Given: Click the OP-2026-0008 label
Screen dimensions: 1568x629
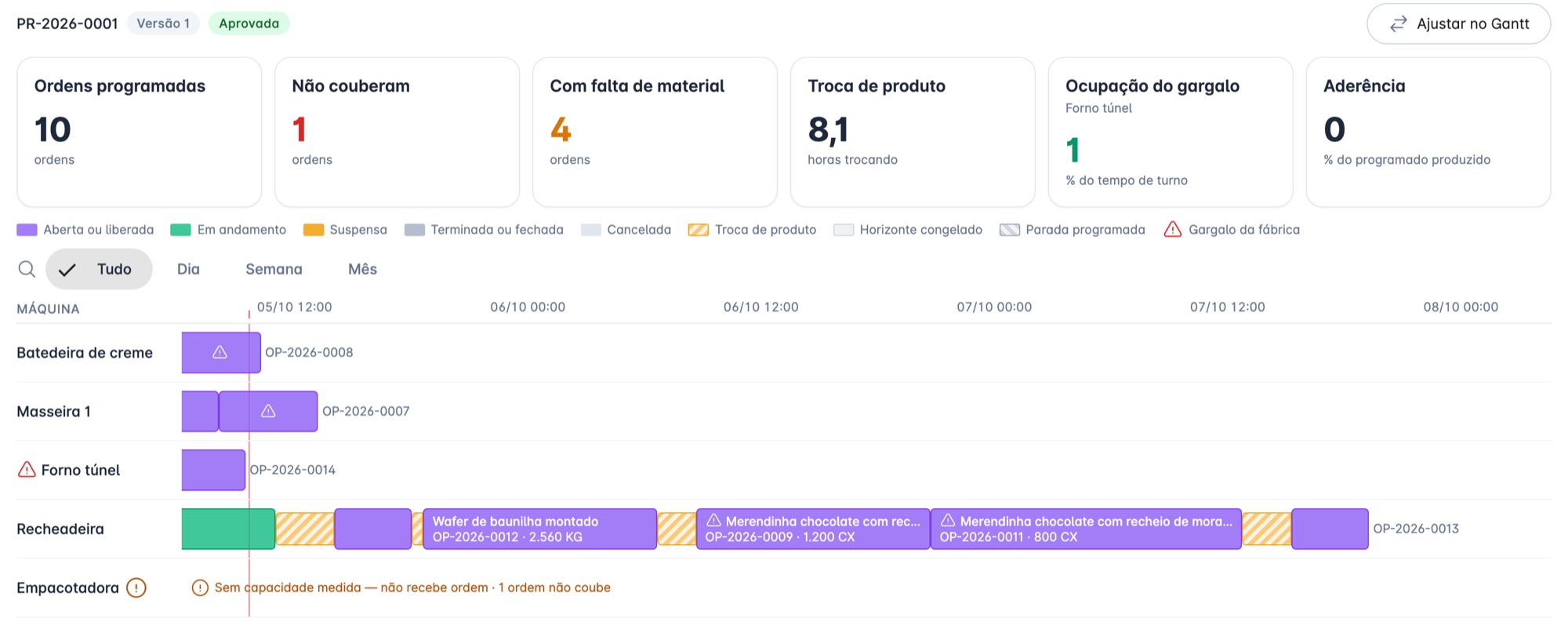Looking at the screenshot, I should click(x=309, y=352).
